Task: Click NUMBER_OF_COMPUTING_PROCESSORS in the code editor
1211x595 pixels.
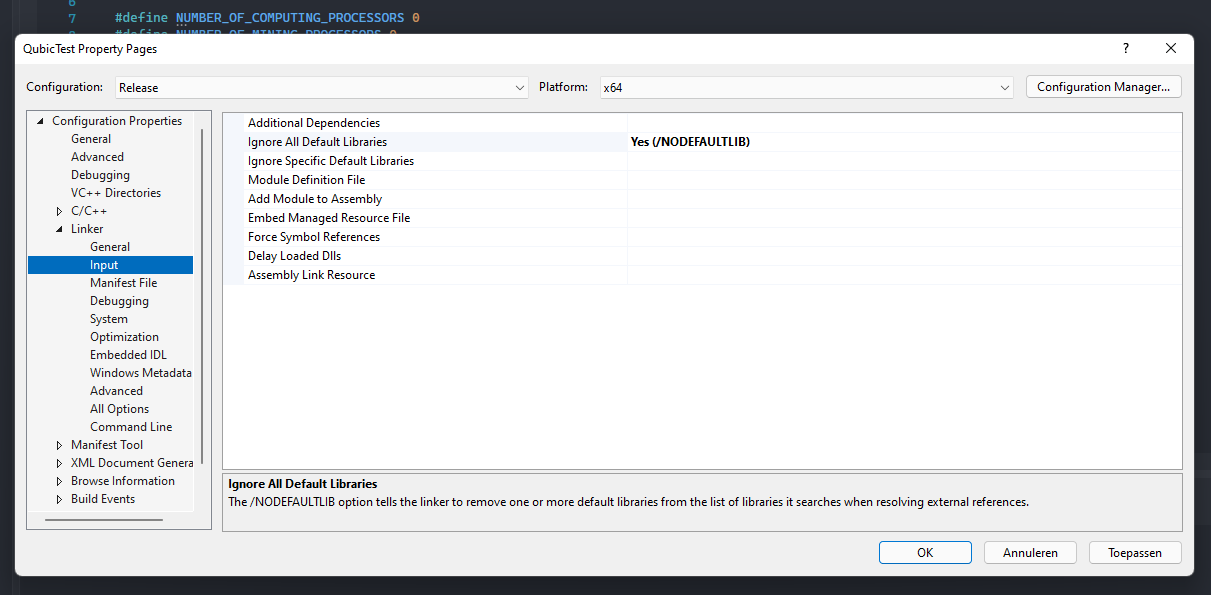Action: pos(290,18)
